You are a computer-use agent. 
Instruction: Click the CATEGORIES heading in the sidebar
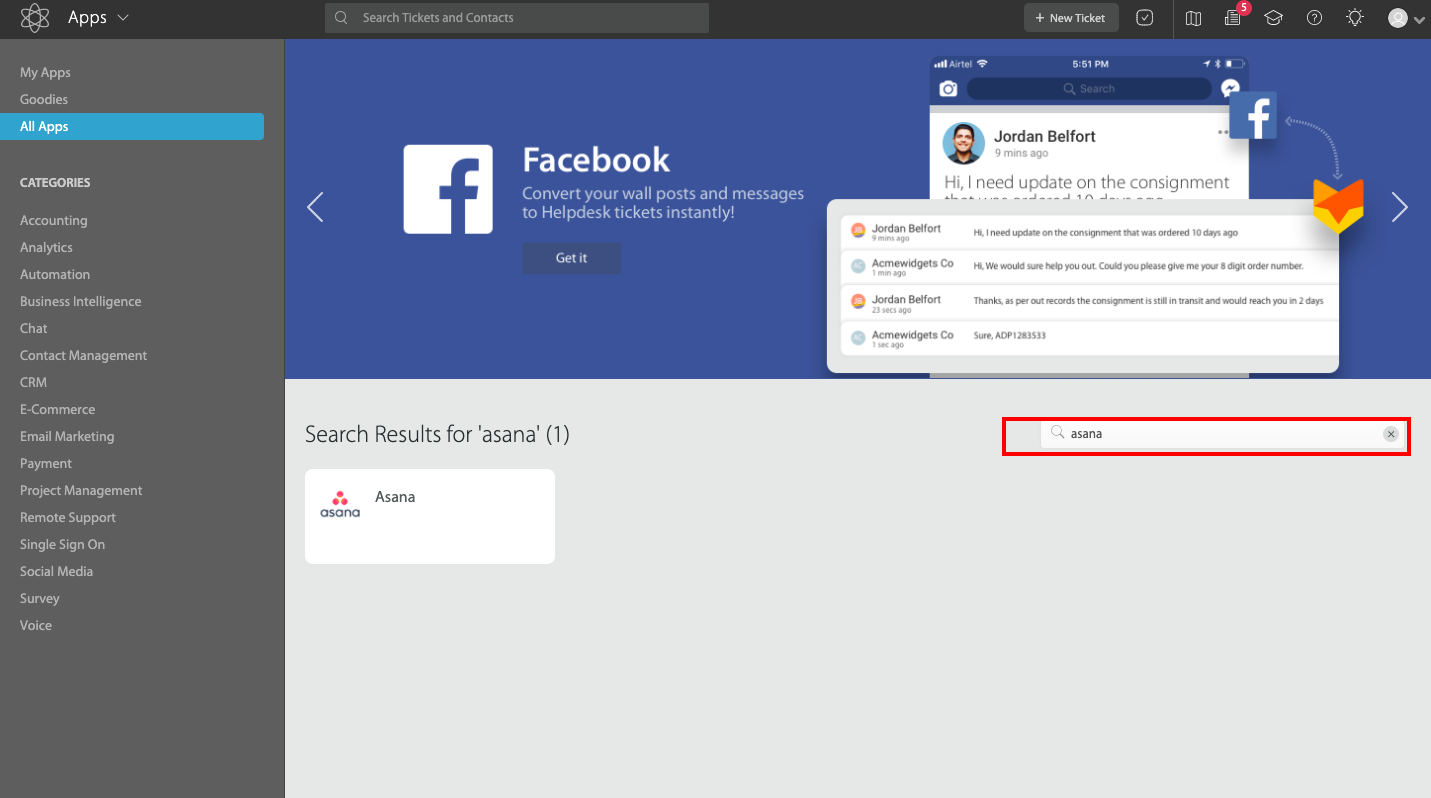coord(55,183)
